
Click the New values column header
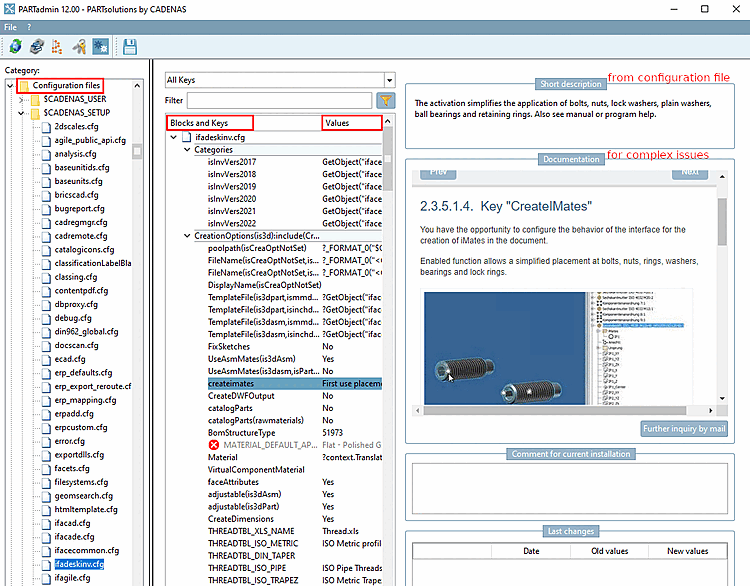[x=687, y=551]
